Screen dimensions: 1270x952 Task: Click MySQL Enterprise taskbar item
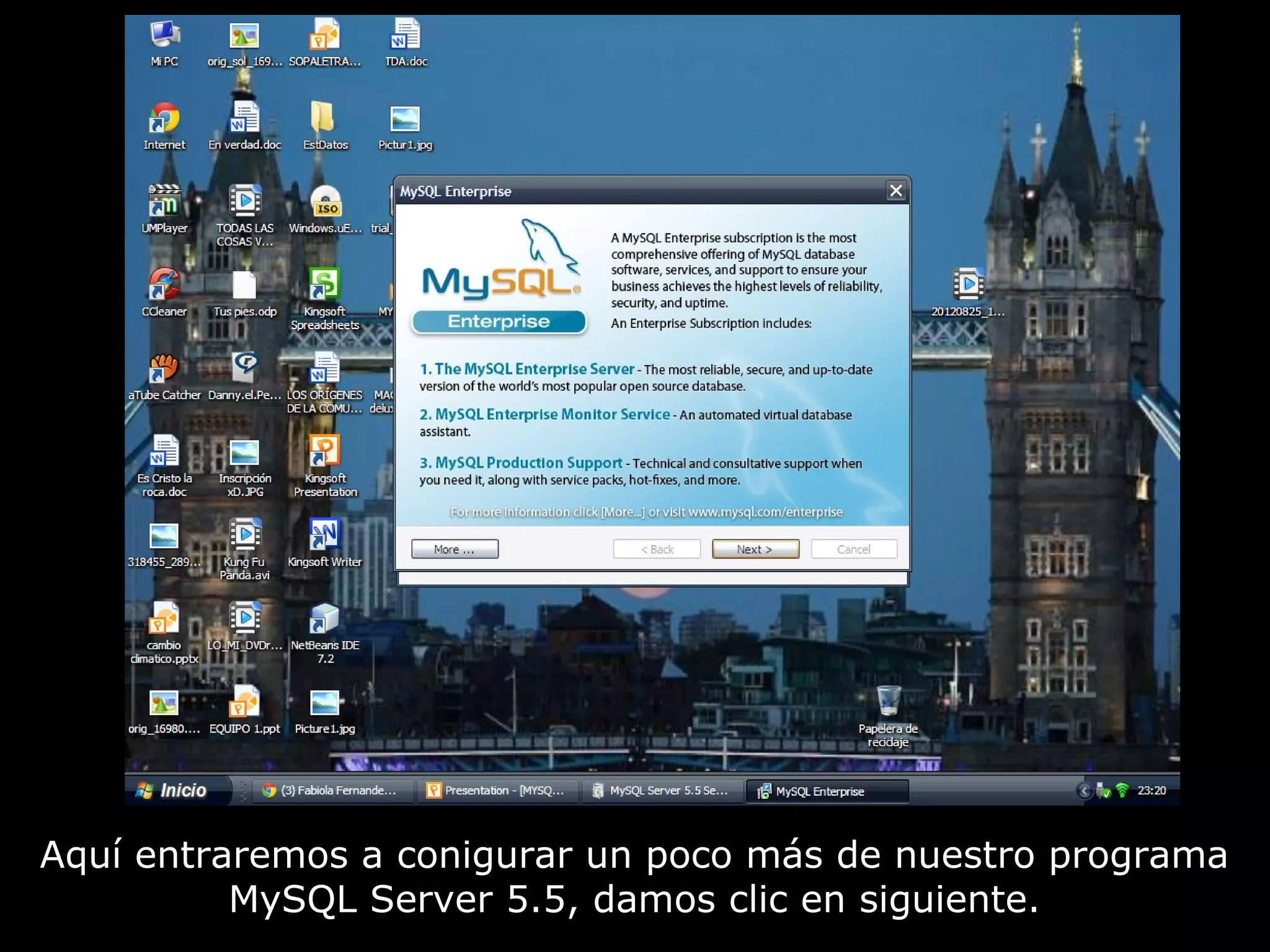coord(827,791)
